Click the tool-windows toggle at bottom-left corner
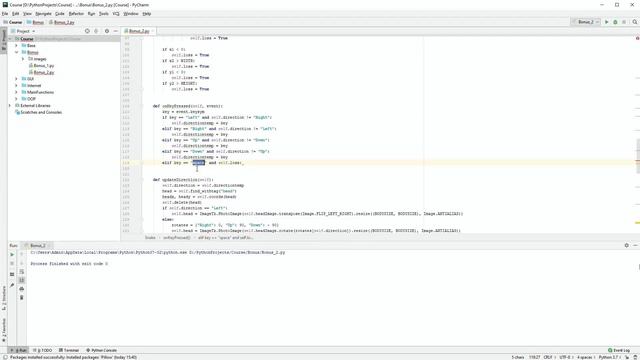The image size is (640, 360). 4,357
